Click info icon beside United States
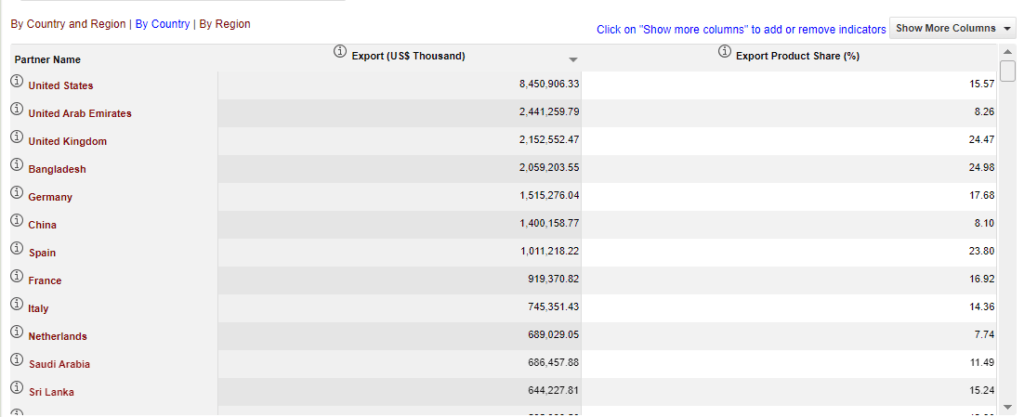Viewport: 1024px width, 417px height. [x=17, y=82]
